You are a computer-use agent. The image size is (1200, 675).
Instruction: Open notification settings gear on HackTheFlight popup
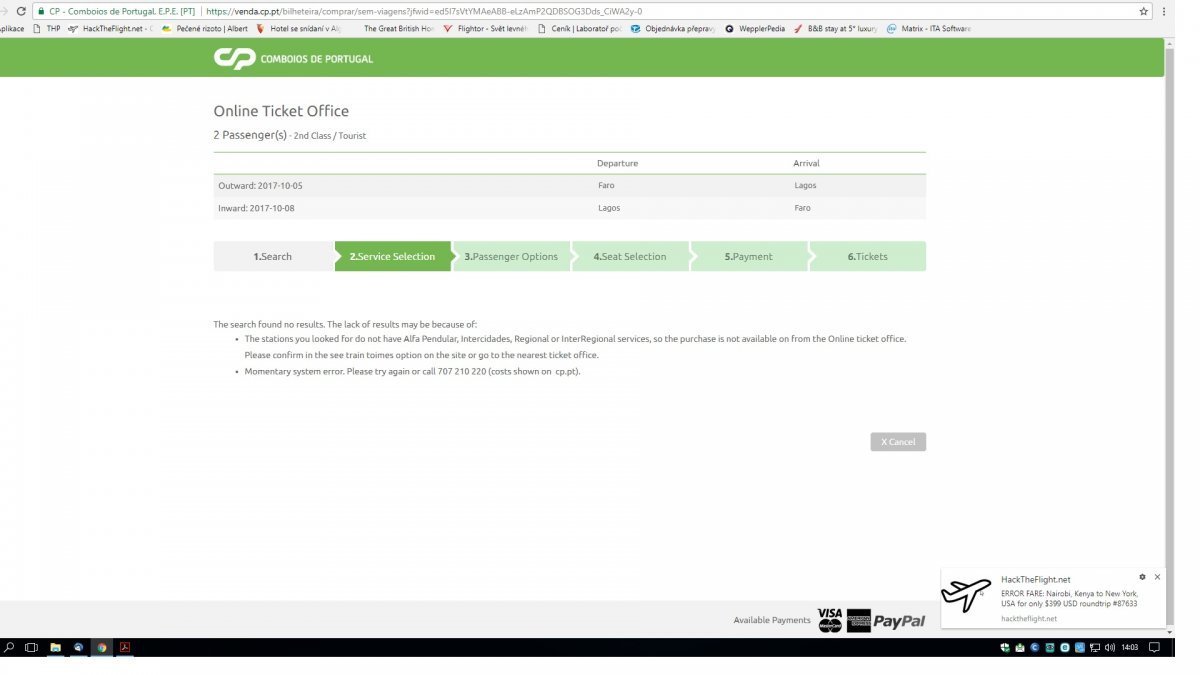click(x=1142, y=577)
